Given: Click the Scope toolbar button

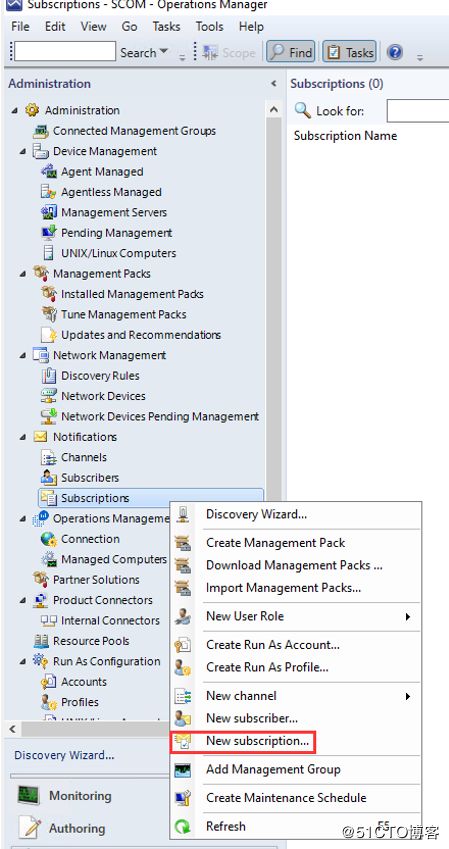Looking at the screenshot, I should [x=229, y=53].
